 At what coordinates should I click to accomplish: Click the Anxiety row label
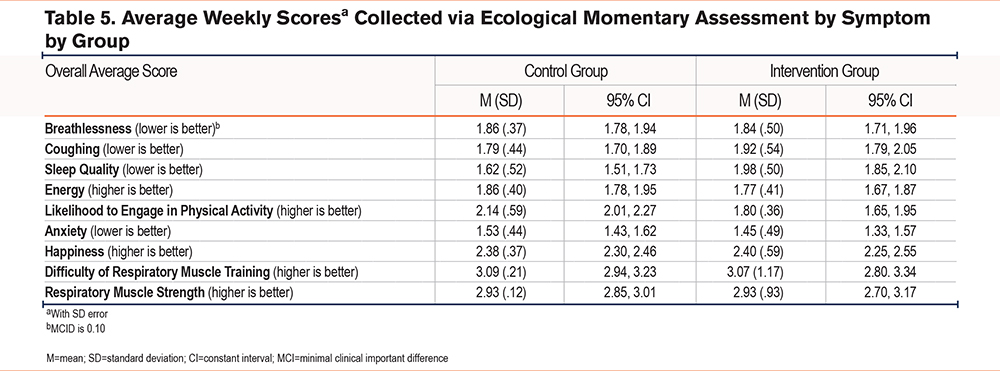tap(108, 231)
